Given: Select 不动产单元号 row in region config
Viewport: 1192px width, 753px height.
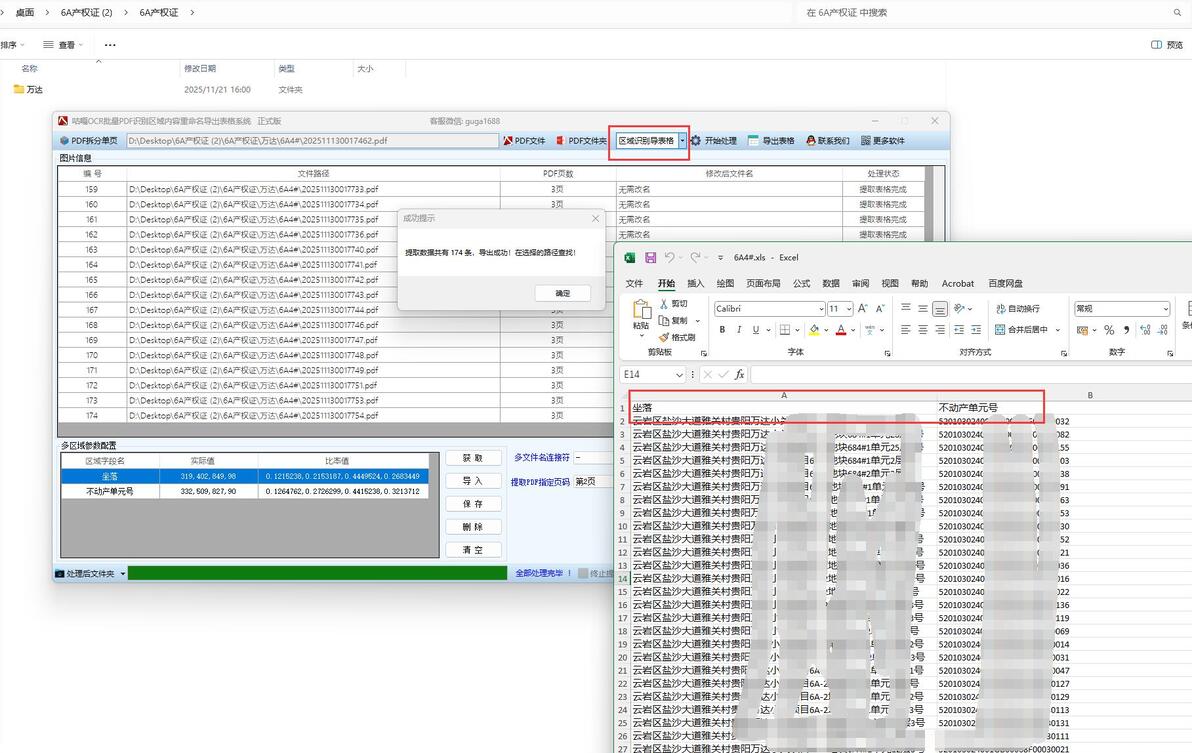Looking at the screenshot, I should [244, 492].
